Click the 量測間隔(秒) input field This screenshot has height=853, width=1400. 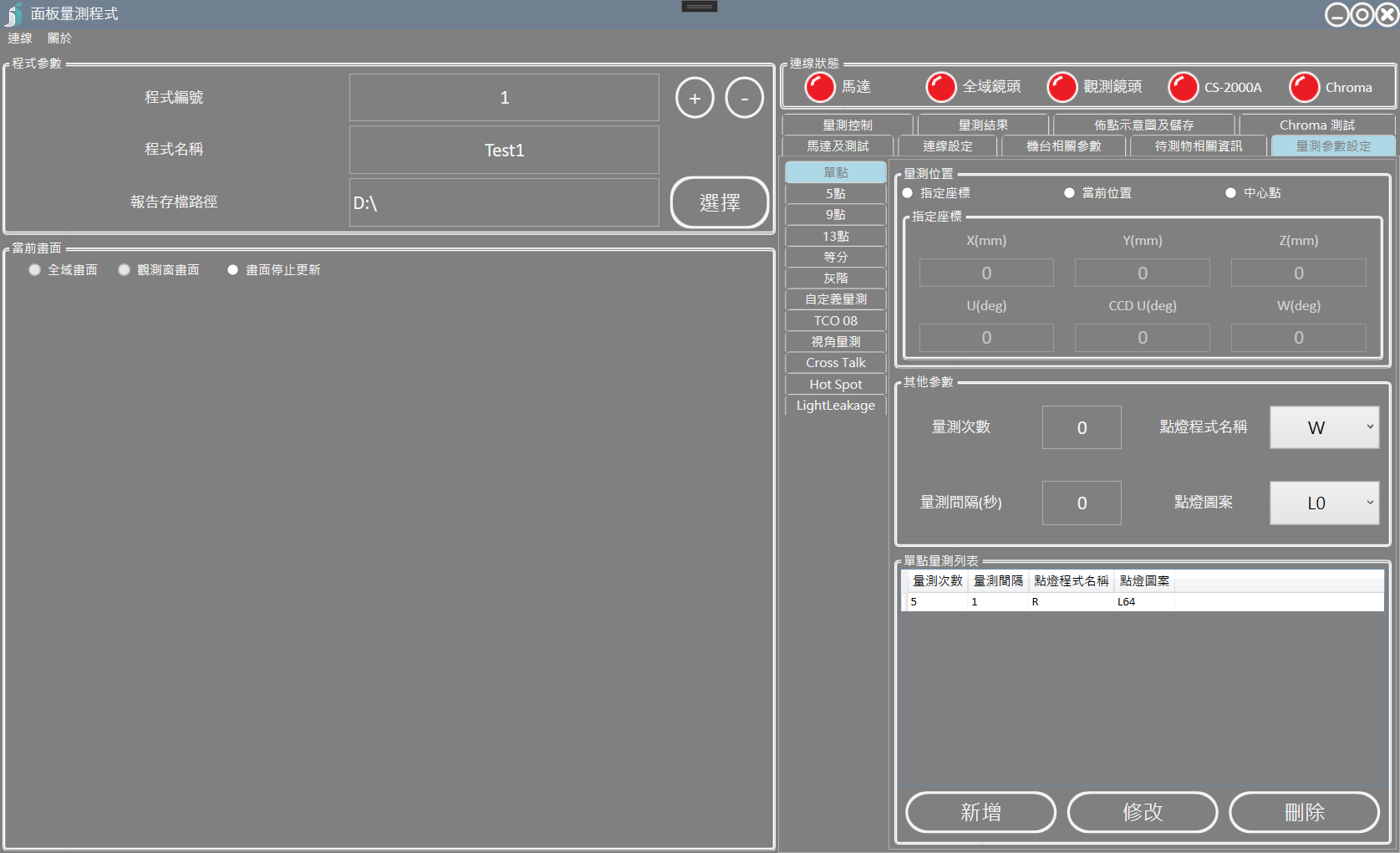1082,503
